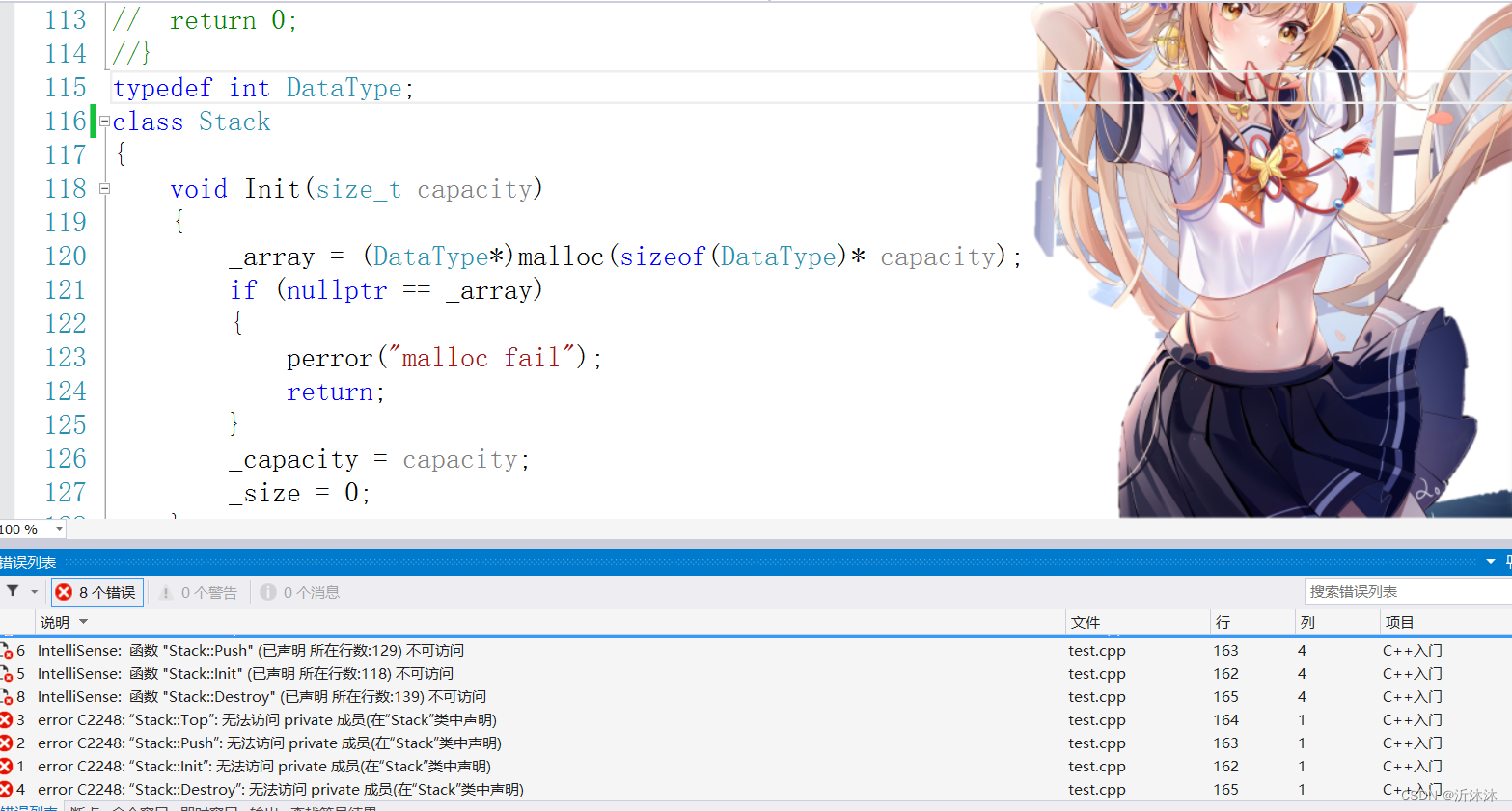Click IntelliSense icon on Stack::Push error row
The width and height of the screenshot is (1512, 811).
coord(8,650)
